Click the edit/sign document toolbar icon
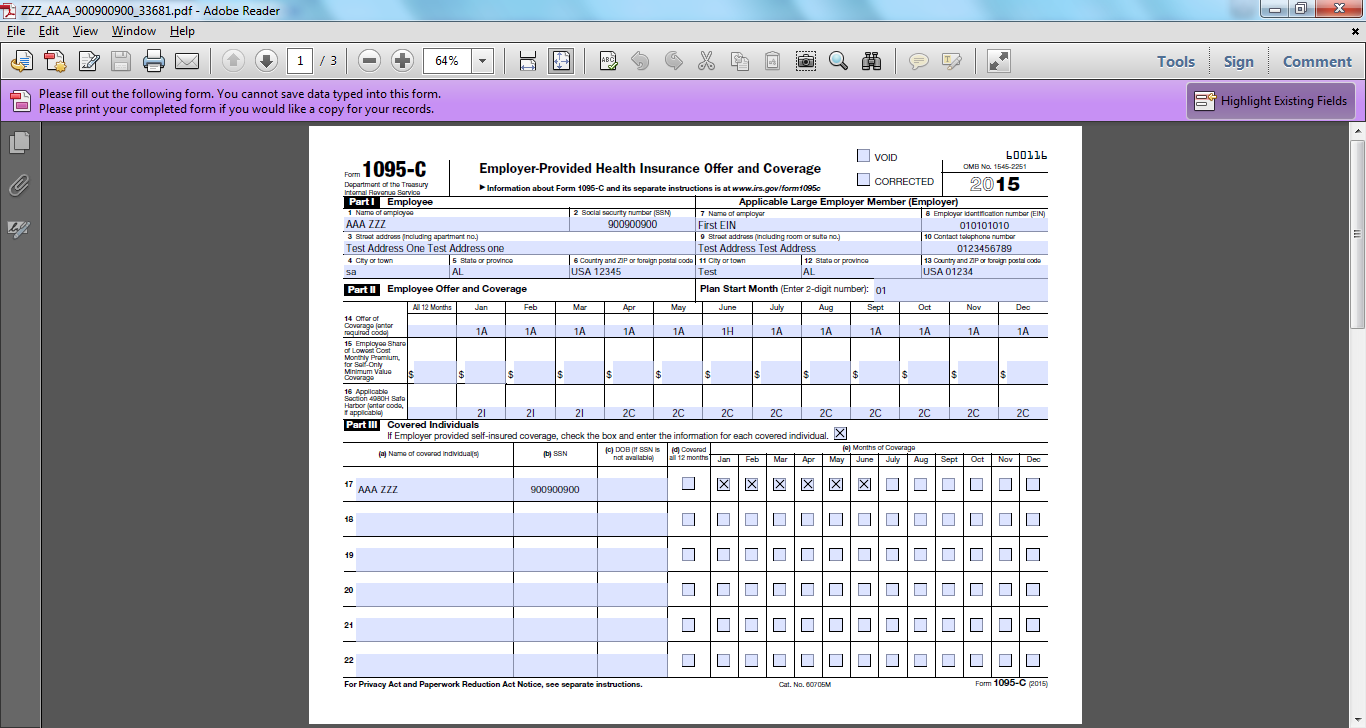 coord(89,61)
